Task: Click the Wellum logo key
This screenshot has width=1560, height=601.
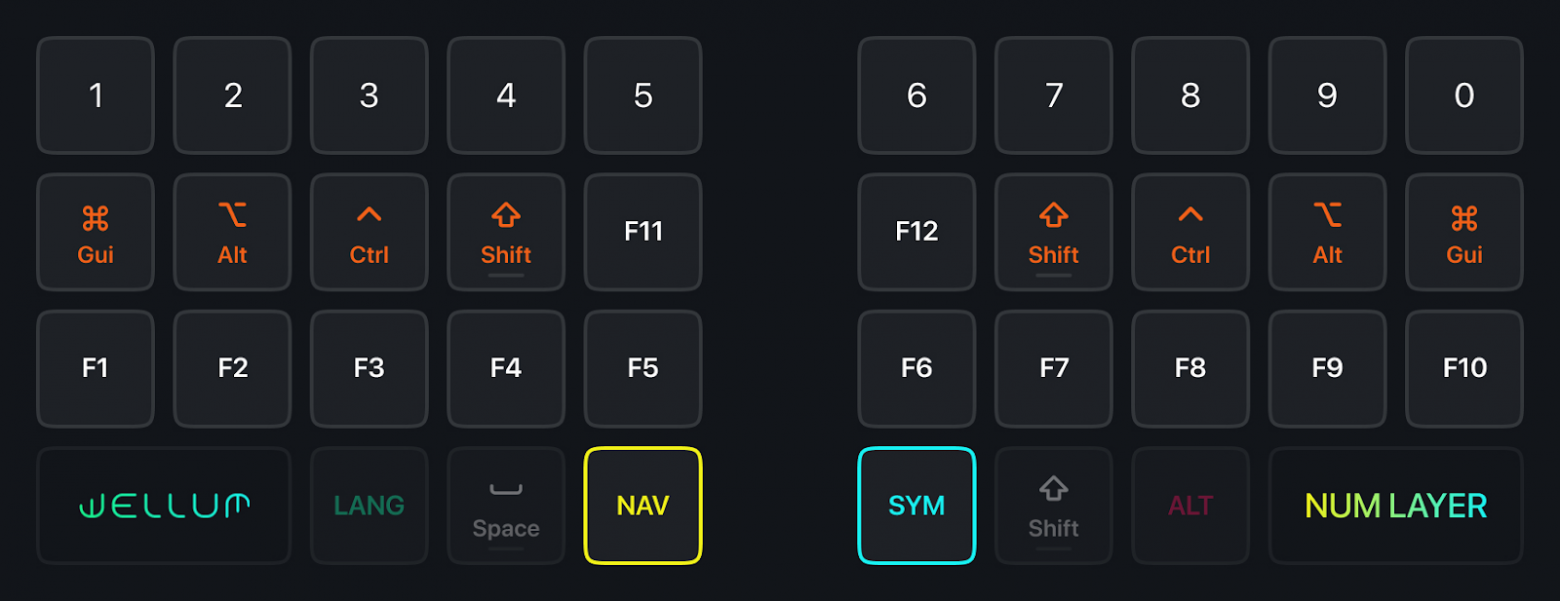Action: [x=164, y=506]
